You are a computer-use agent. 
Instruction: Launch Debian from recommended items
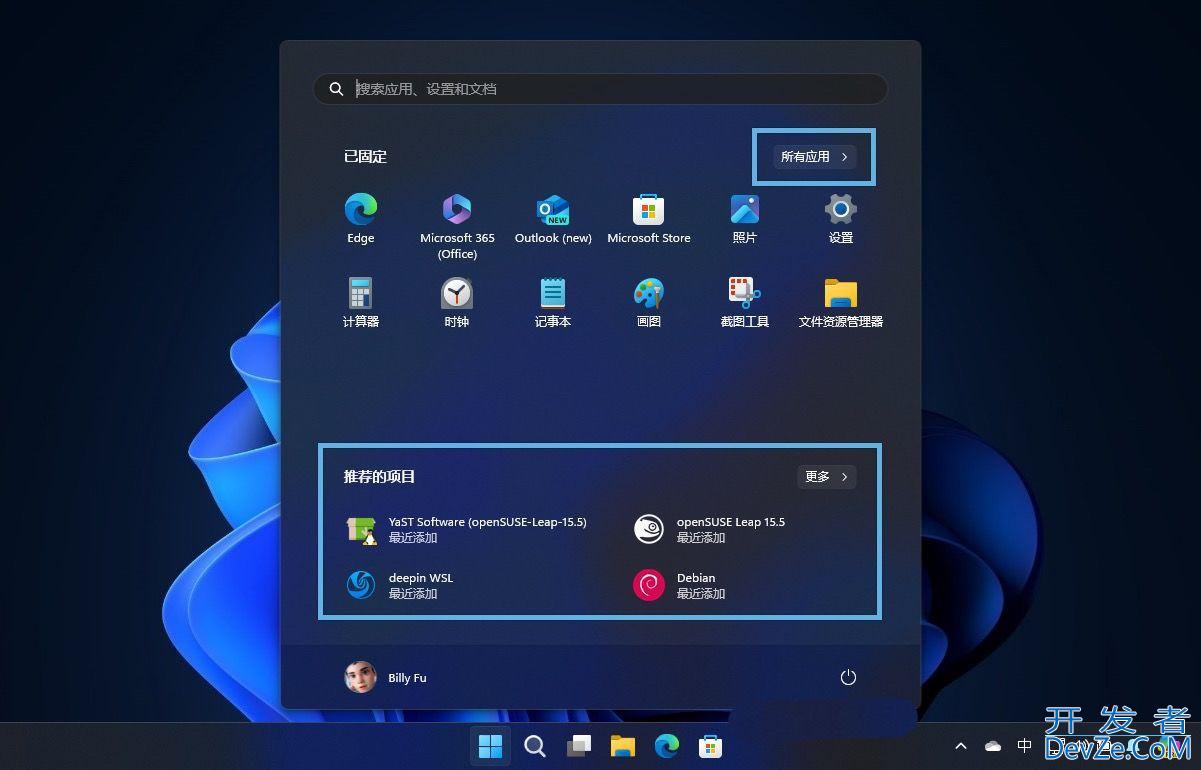(680, 585)
